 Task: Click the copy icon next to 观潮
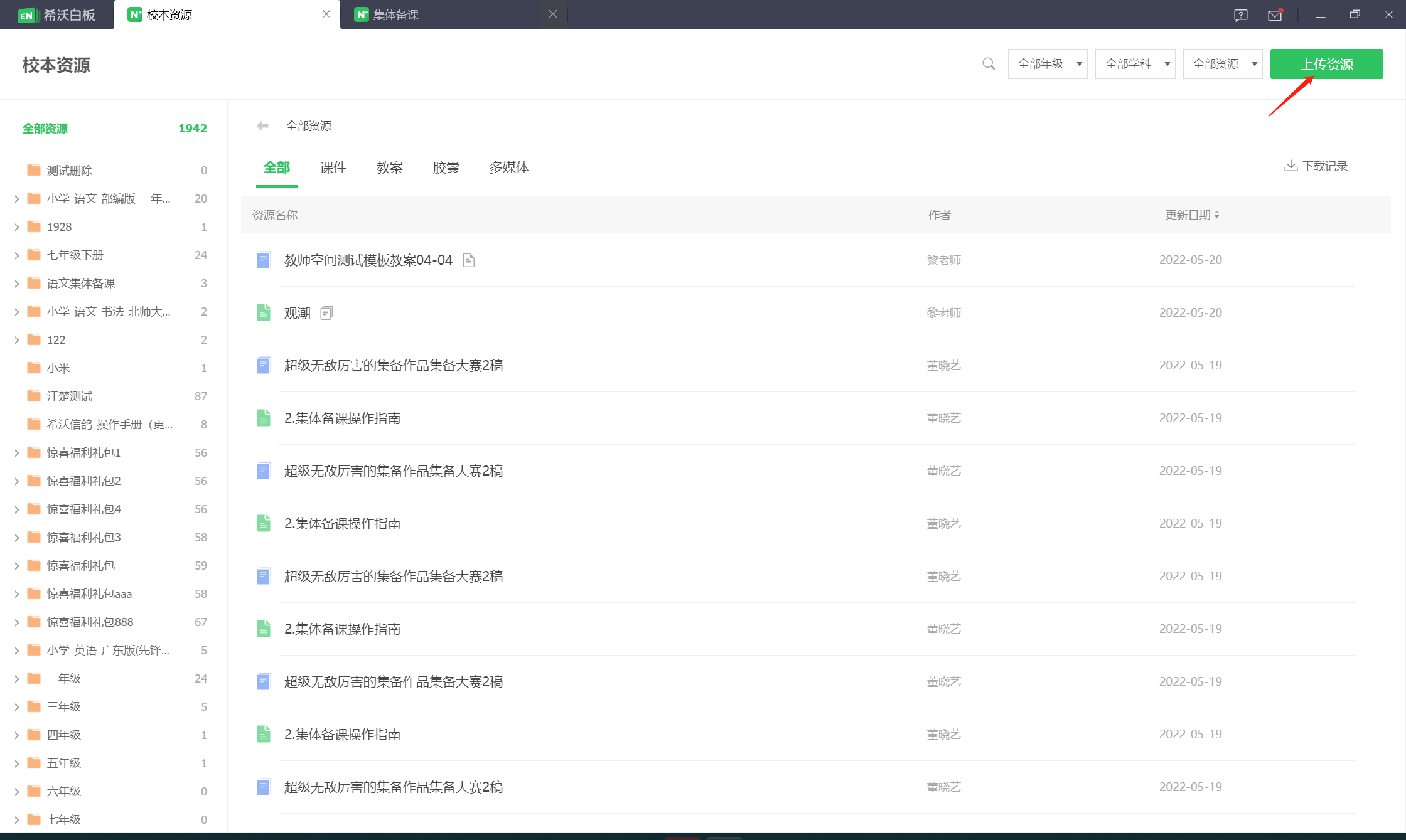tap(326, 312)
